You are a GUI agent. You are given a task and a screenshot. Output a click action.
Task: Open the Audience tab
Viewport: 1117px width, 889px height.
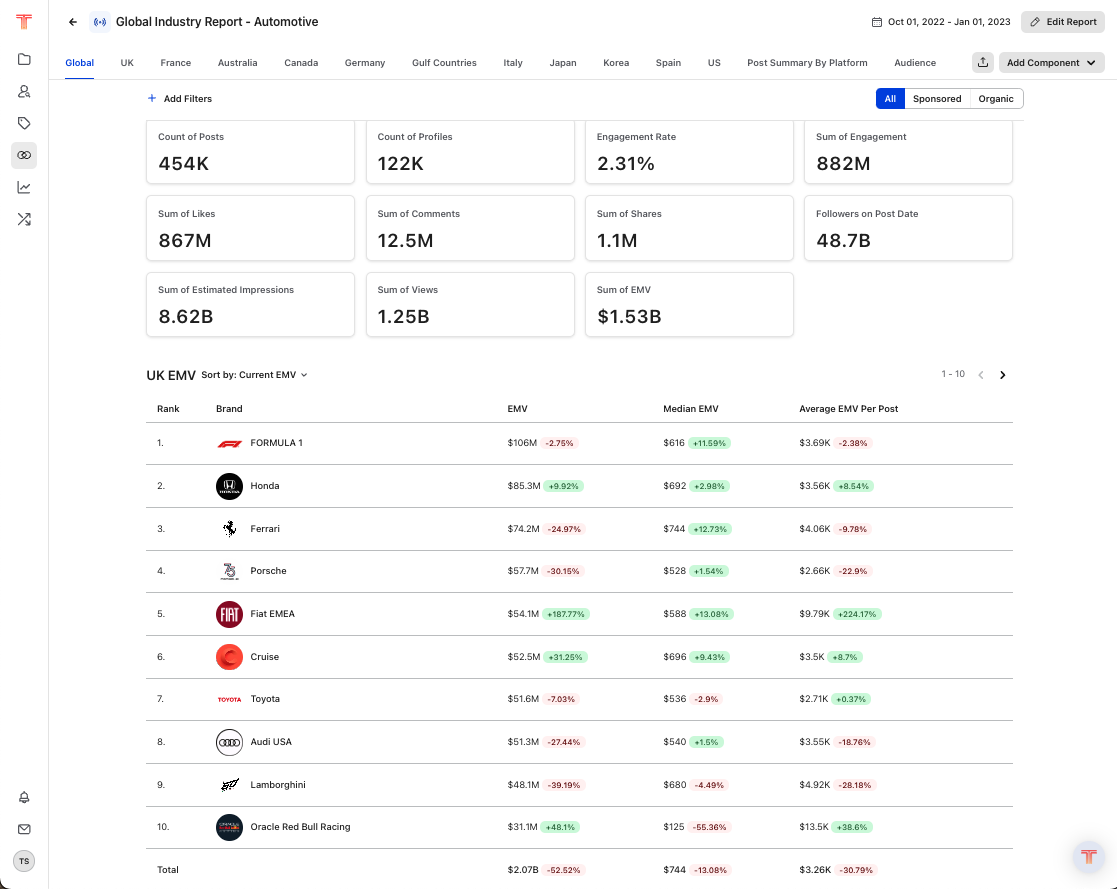tap(915, 63)
